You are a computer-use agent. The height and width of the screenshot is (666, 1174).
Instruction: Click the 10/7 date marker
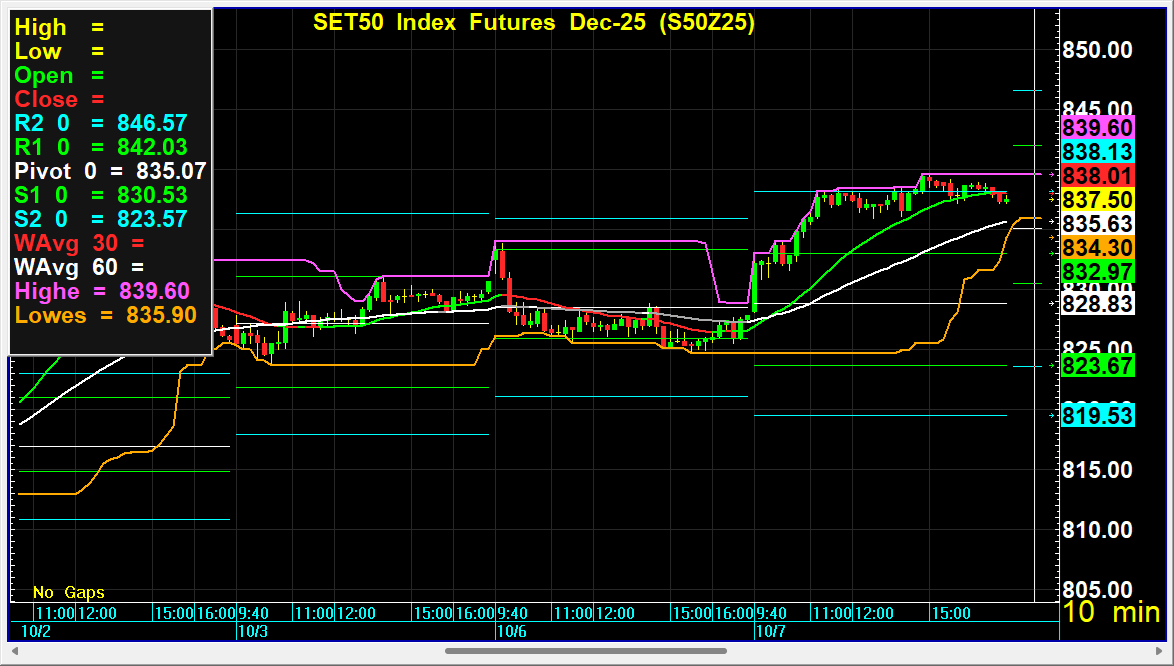pyautogui.click(x=770, y=631)
